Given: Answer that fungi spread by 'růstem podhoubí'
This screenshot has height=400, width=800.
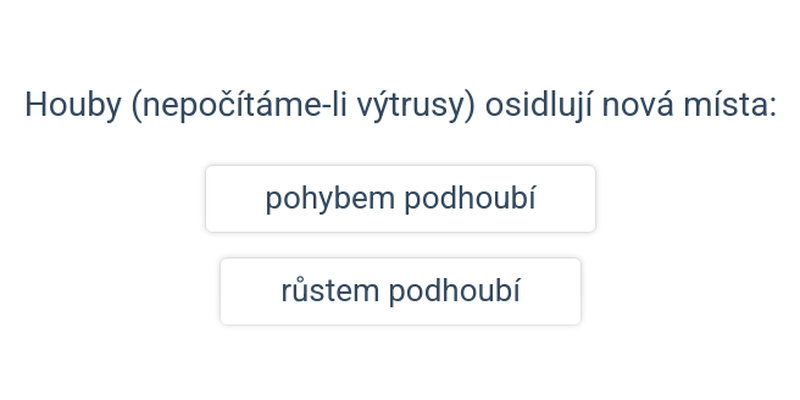Looking at the screenshot, I should [400, 291].
